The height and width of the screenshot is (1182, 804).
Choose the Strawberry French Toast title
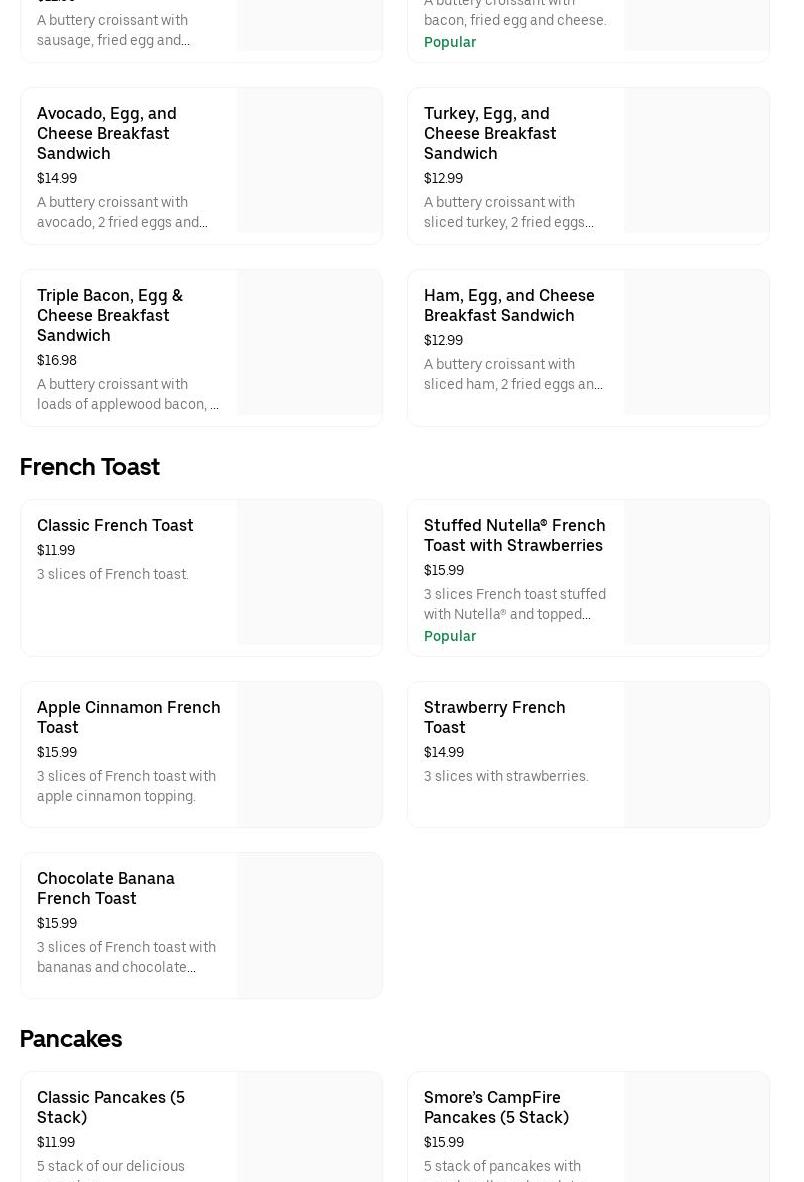(x=494, y=717)
